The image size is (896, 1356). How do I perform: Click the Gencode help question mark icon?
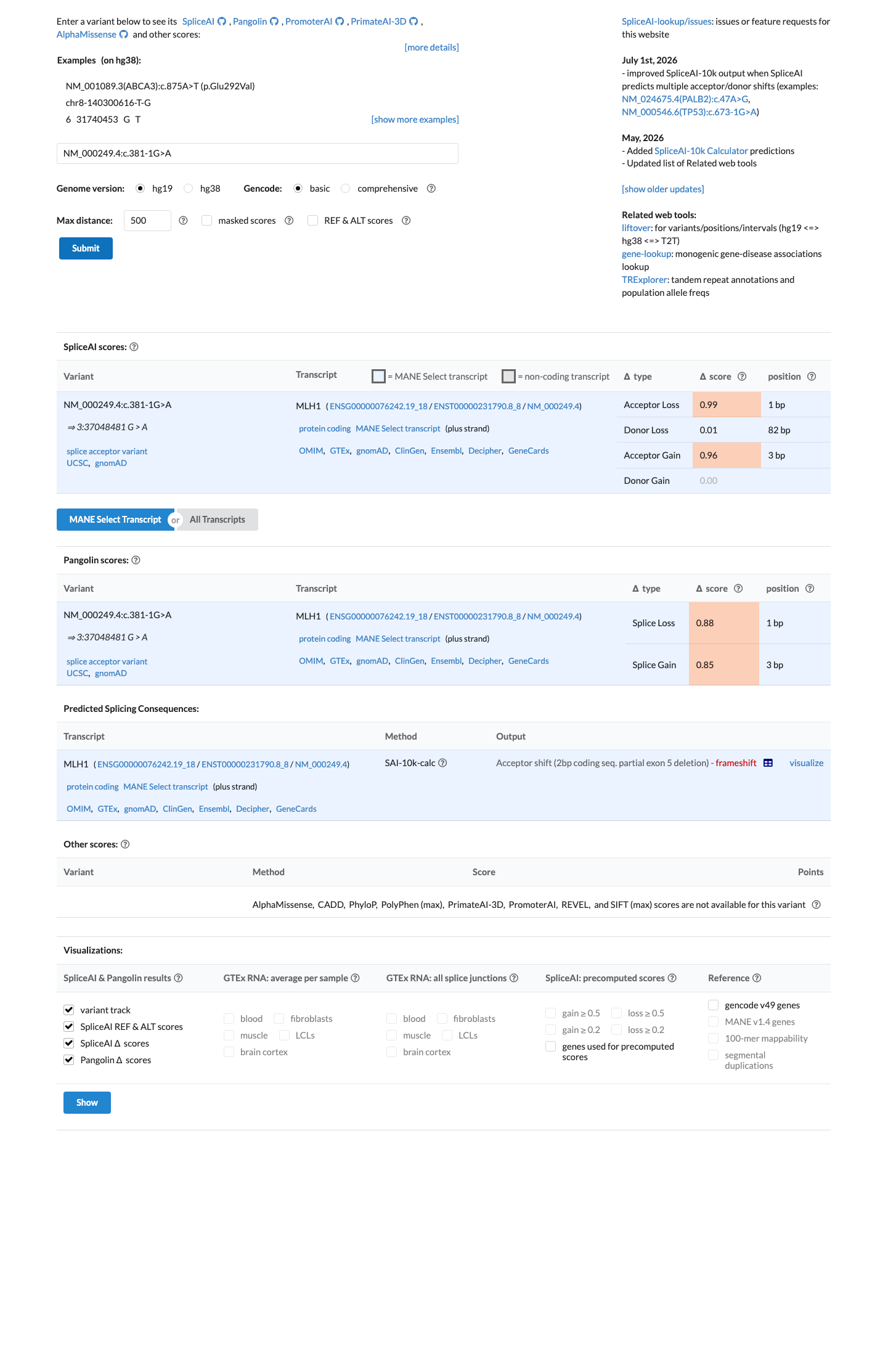431,189
